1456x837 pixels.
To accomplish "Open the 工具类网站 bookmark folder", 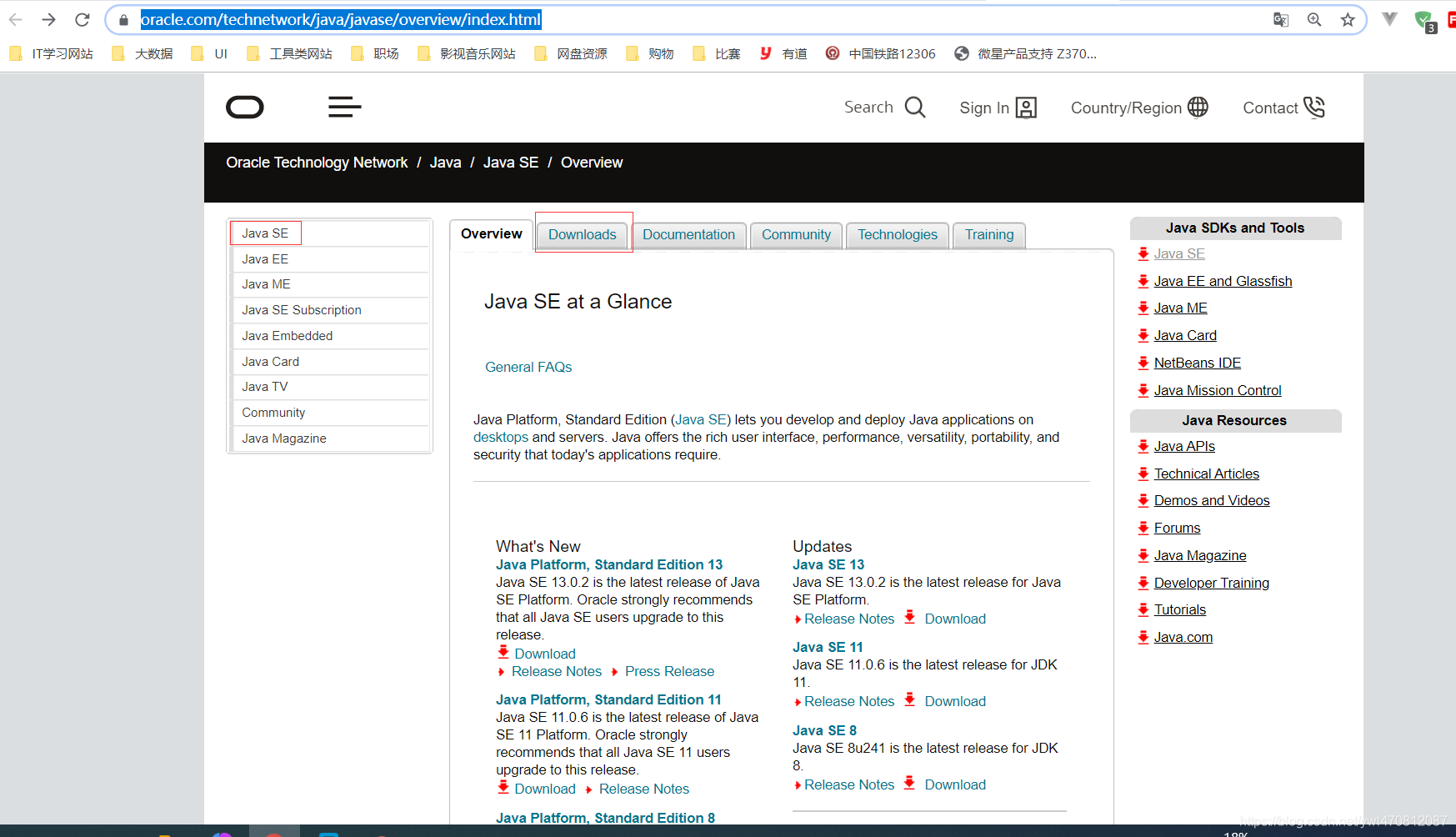I will 290,53.
